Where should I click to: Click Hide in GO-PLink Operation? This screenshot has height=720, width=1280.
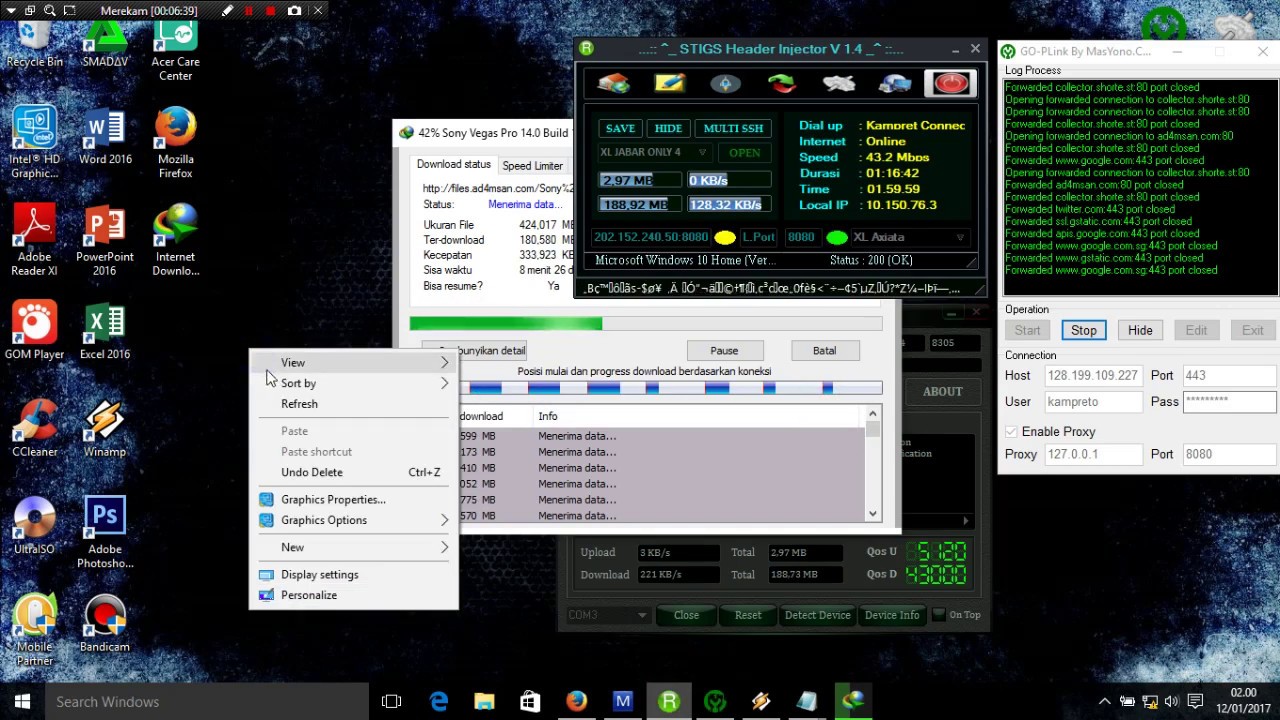click(1140, 330)
